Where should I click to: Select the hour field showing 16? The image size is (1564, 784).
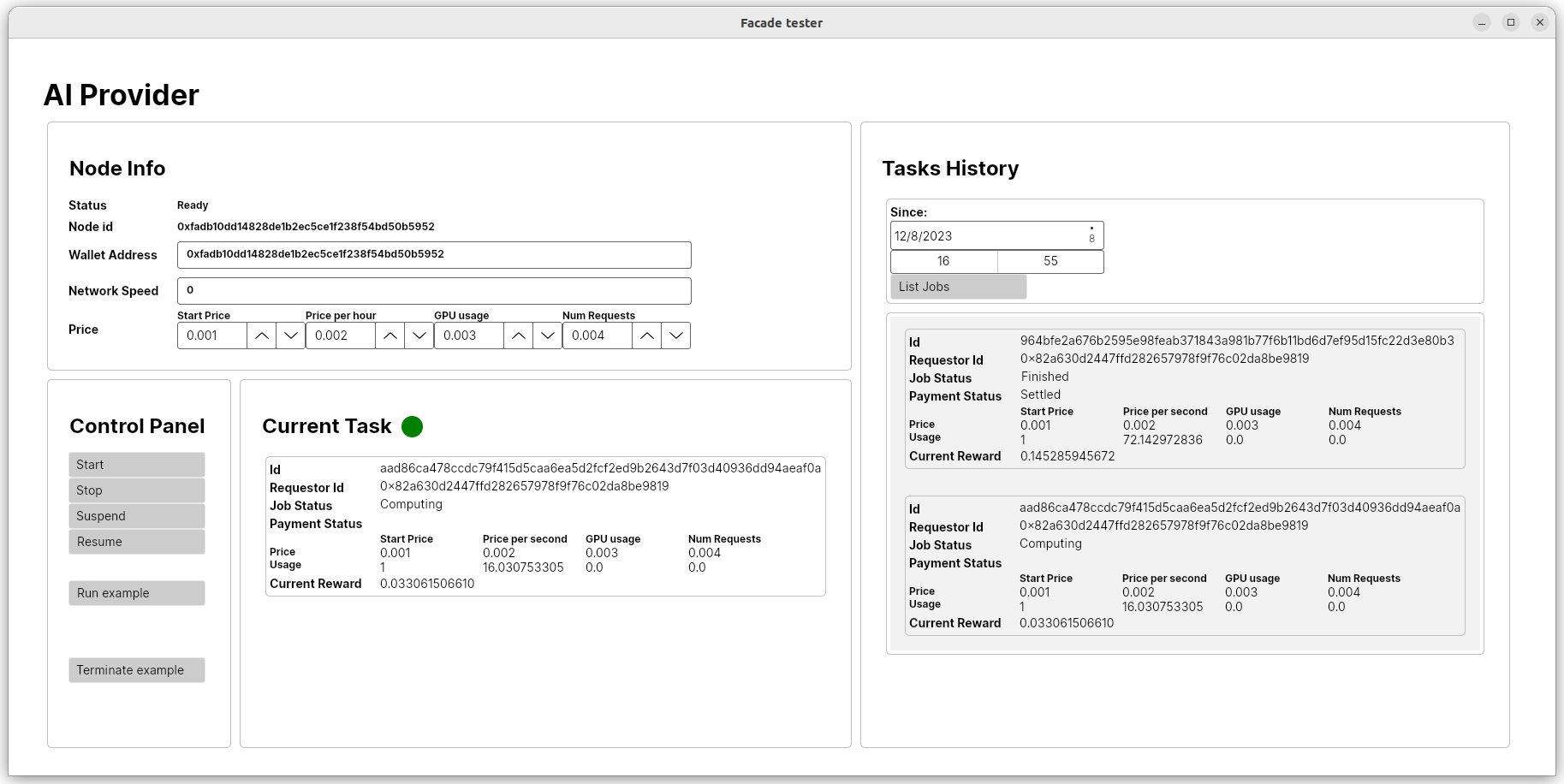(943, 261)
